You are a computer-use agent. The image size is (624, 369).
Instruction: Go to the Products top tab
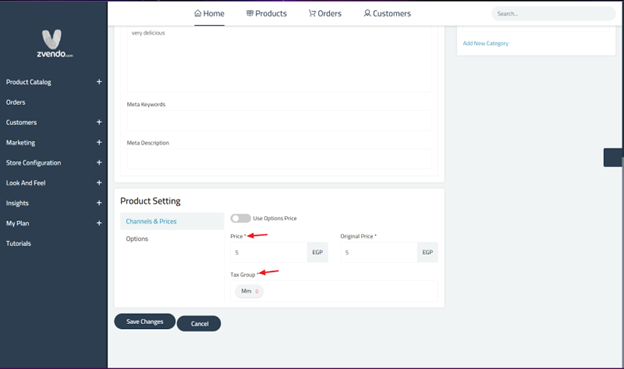tap(267, 14)
